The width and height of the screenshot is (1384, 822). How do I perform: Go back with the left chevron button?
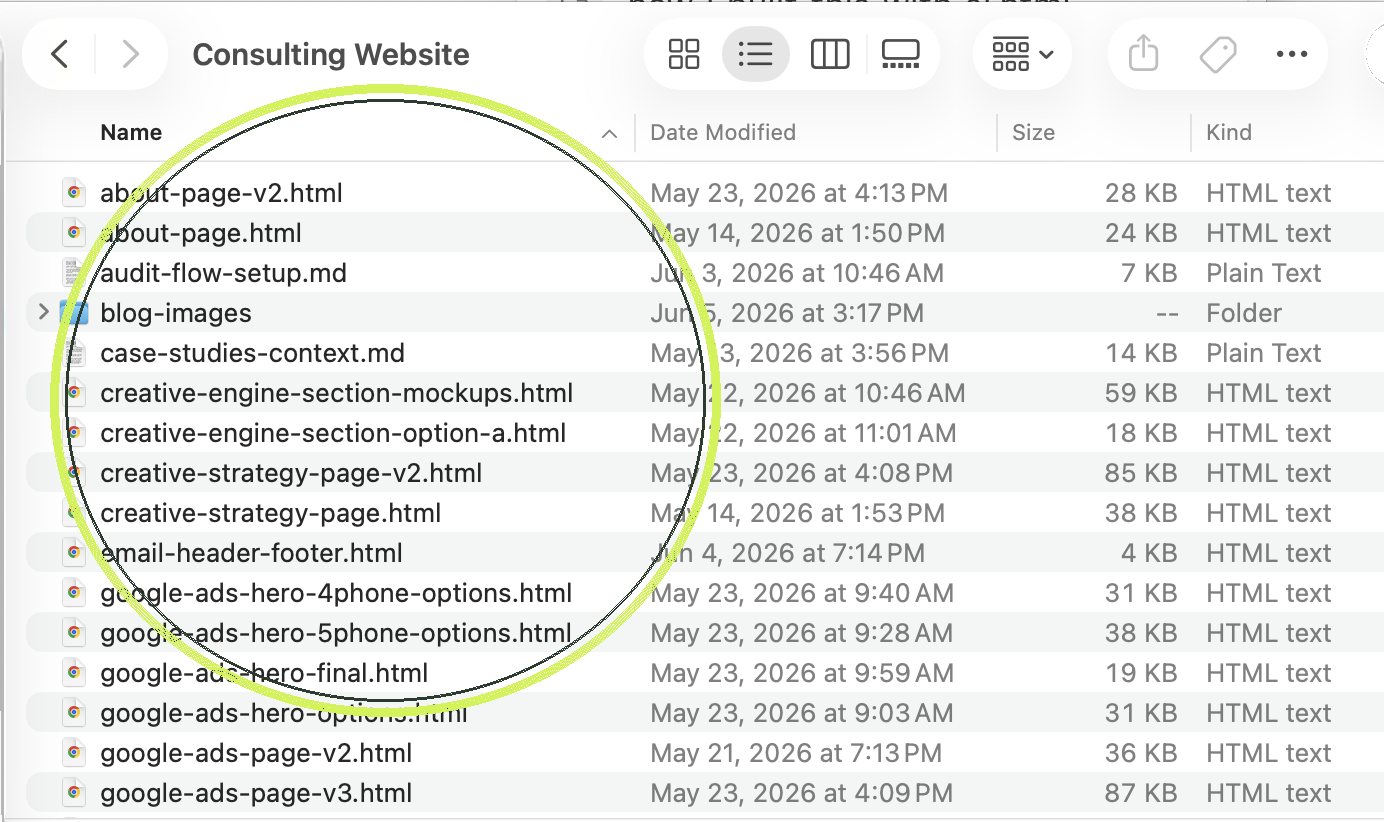point(60,54)
